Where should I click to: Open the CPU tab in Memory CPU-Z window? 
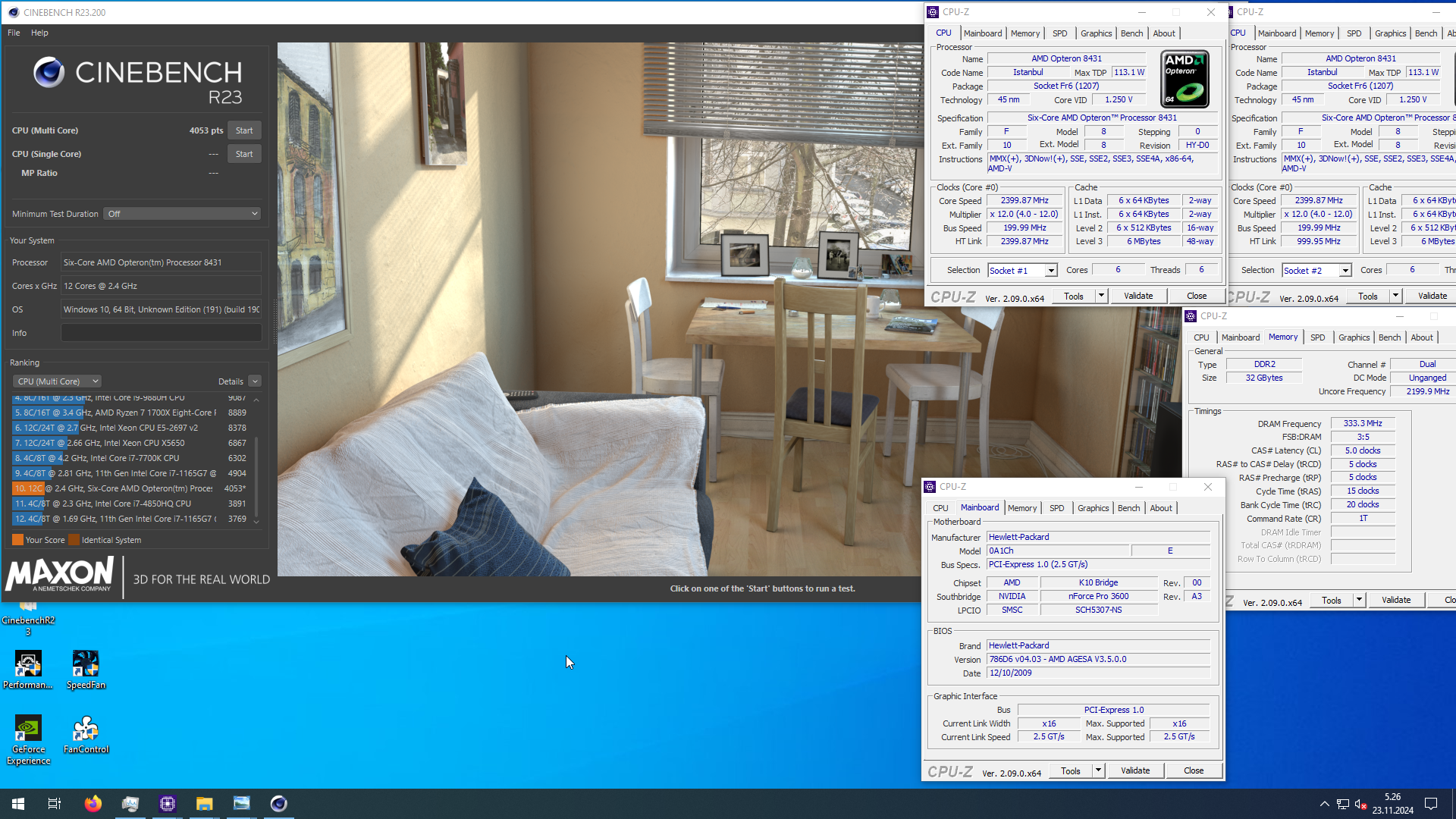pyautogui.click(x=1201, y=337)
